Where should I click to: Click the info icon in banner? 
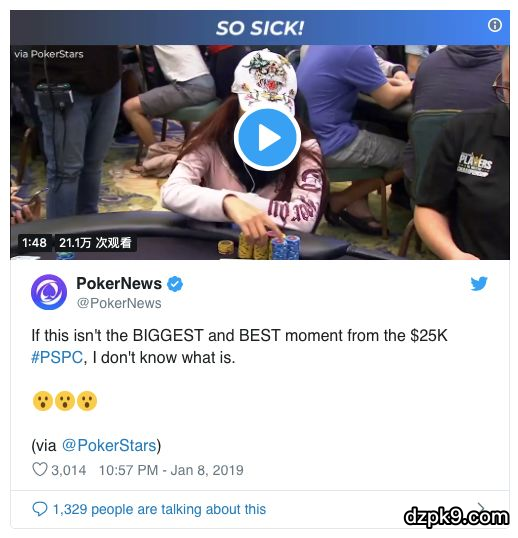[494, 25]
